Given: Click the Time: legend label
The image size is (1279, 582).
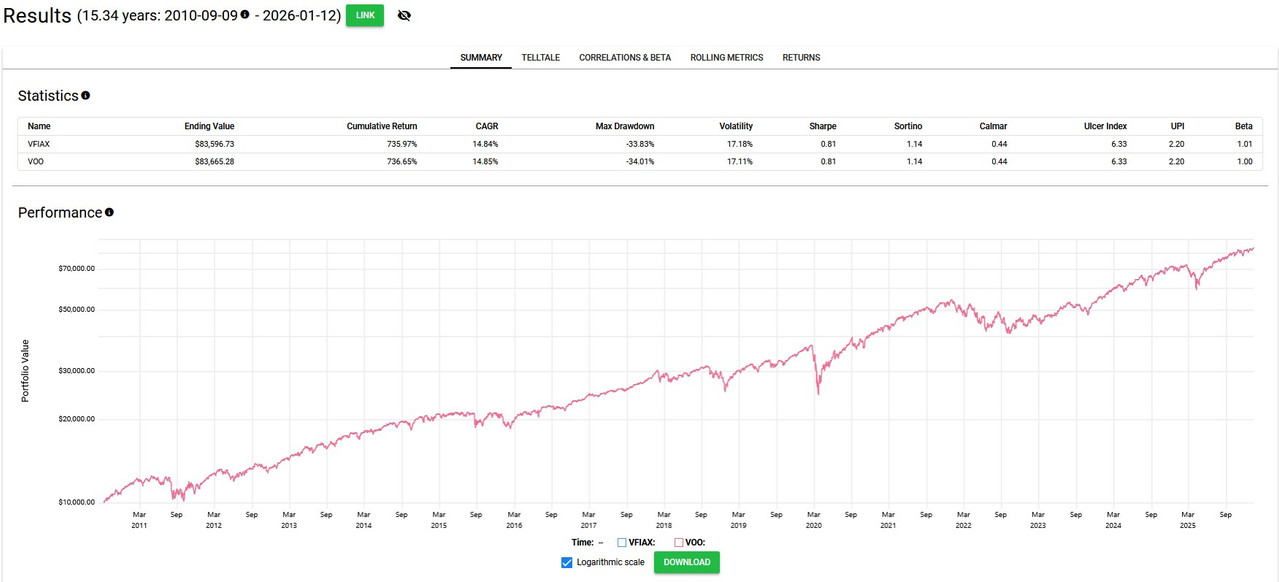Looking at the screenshot, I should point(585,543).
